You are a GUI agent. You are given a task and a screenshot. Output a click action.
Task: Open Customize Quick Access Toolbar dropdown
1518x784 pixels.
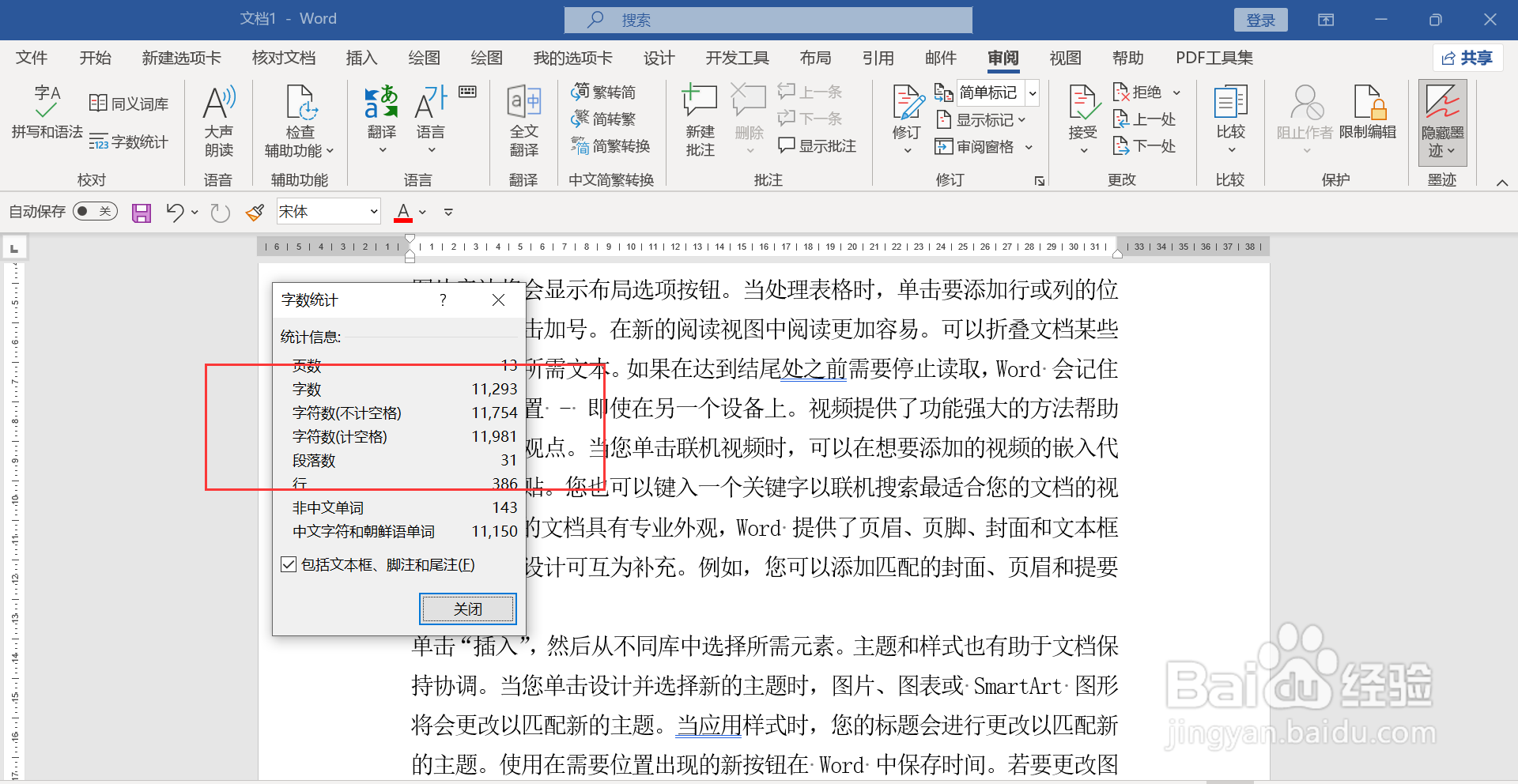448,212
